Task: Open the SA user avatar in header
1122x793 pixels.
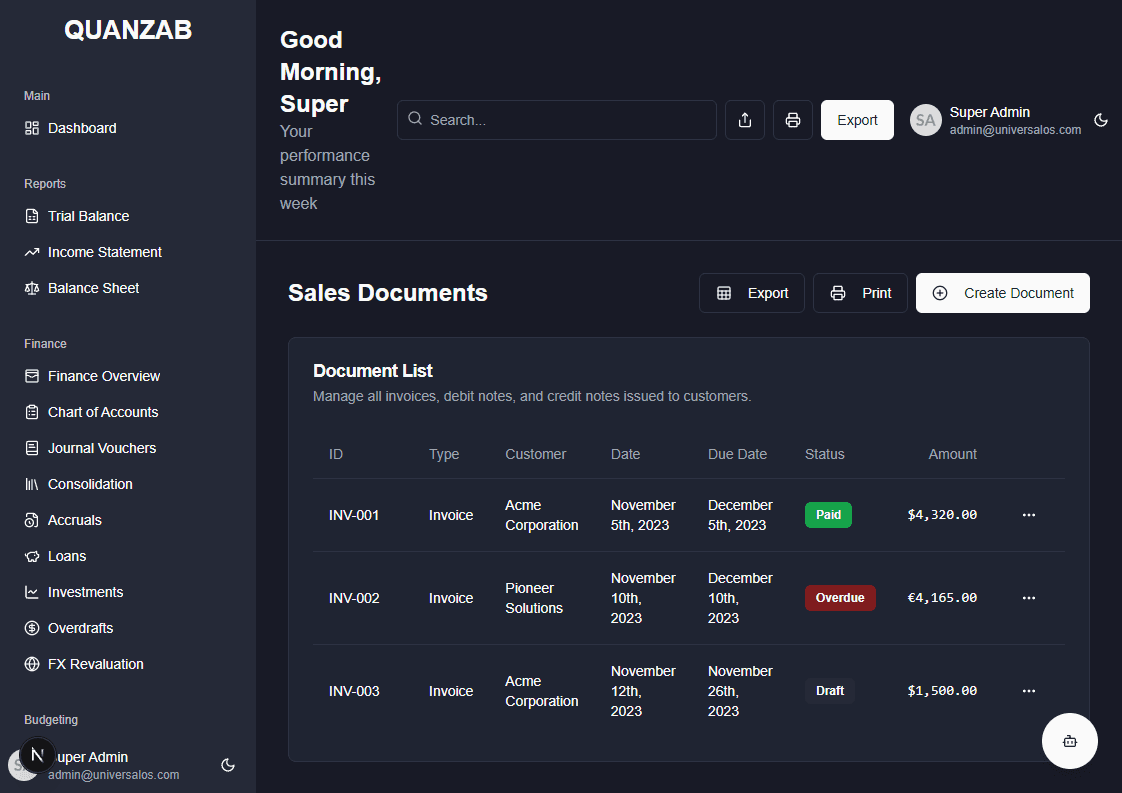Action: pyautogui.click(x=925, y=120)
